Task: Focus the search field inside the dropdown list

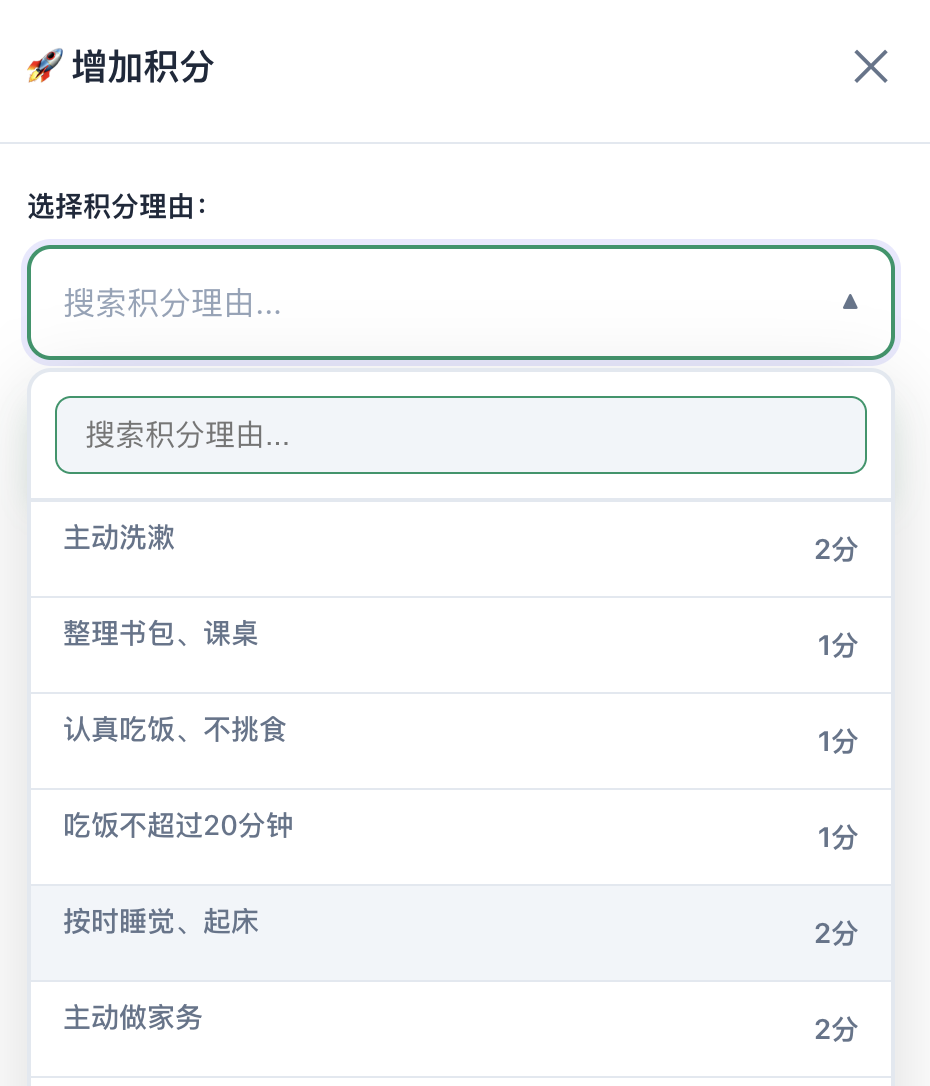Action: 460,435
